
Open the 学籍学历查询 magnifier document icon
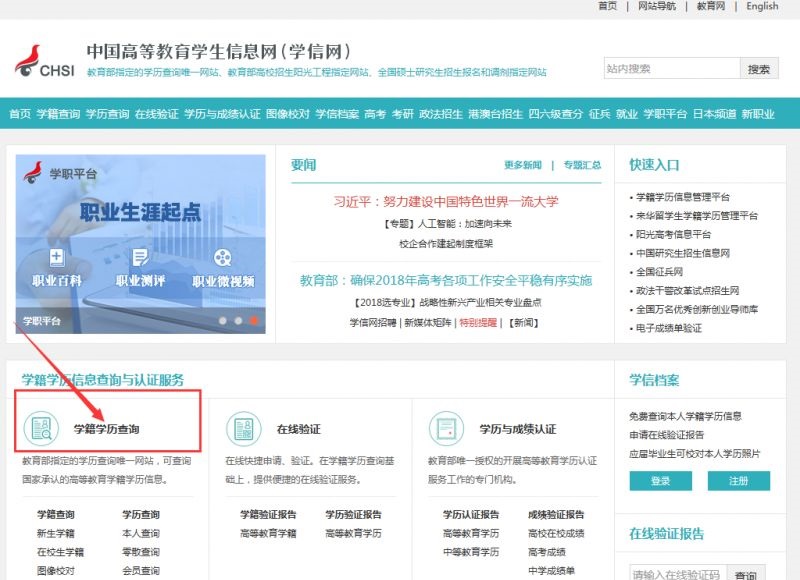(x=41, y=428)
